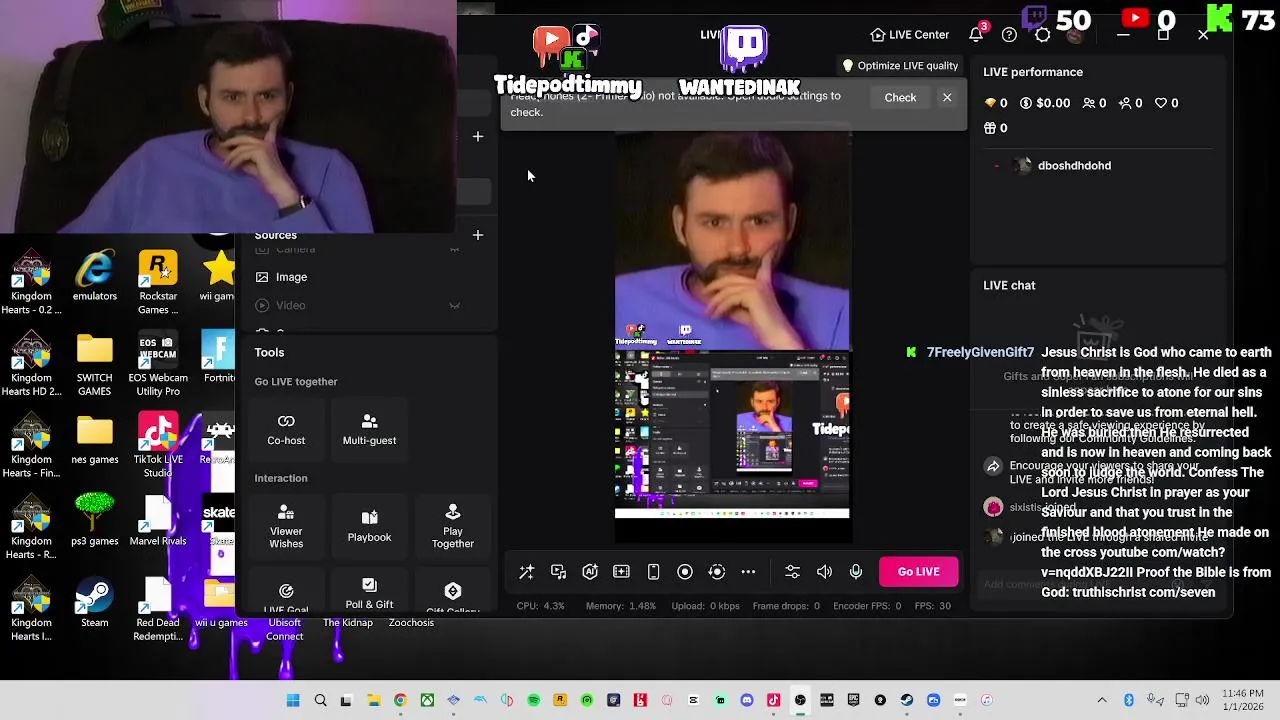The width and height of the screenshot is (1280, 720).
Task: Open the Play Together tool
Action: (x=453, y=526)
